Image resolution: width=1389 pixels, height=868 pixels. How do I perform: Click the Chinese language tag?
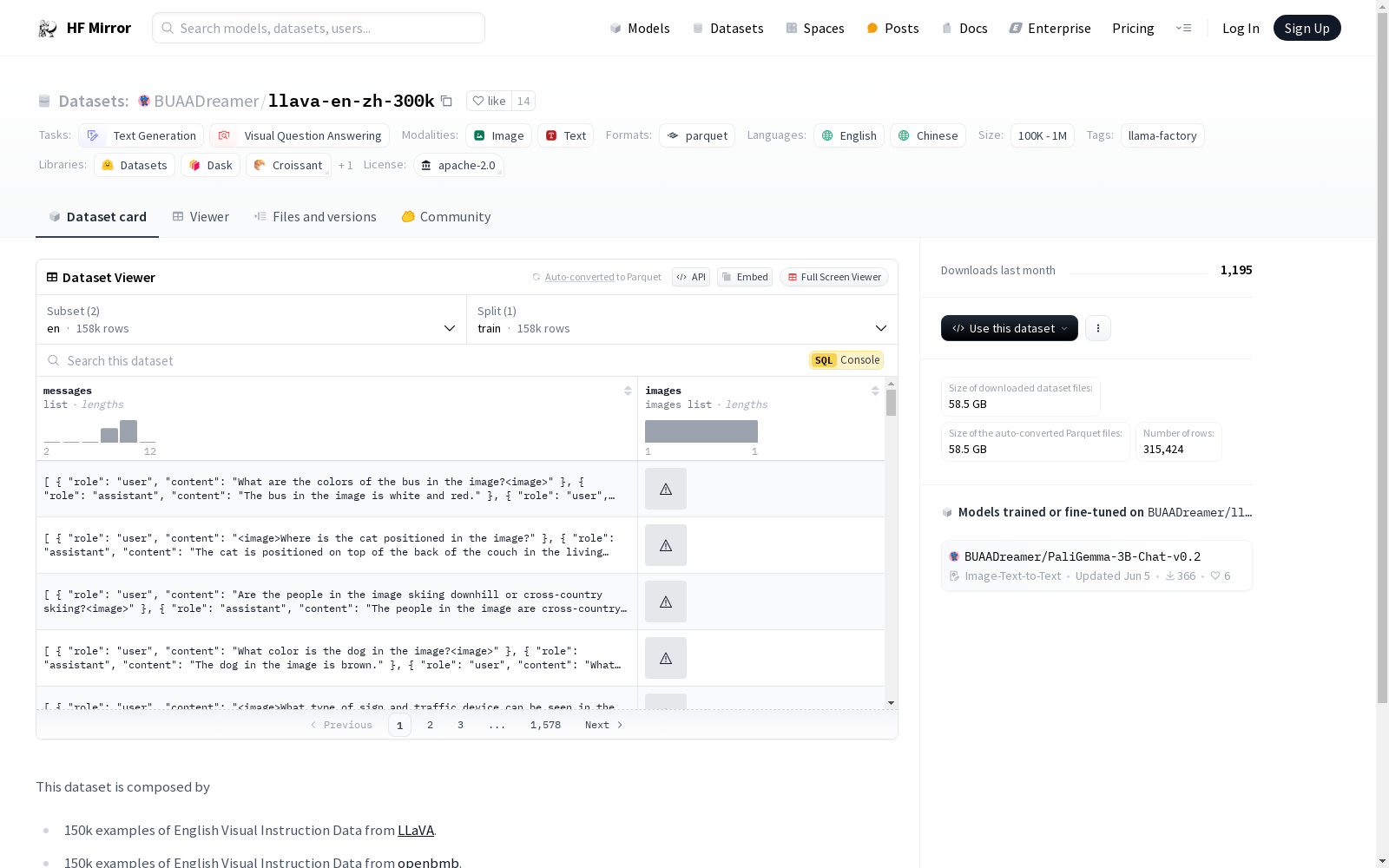928,135
